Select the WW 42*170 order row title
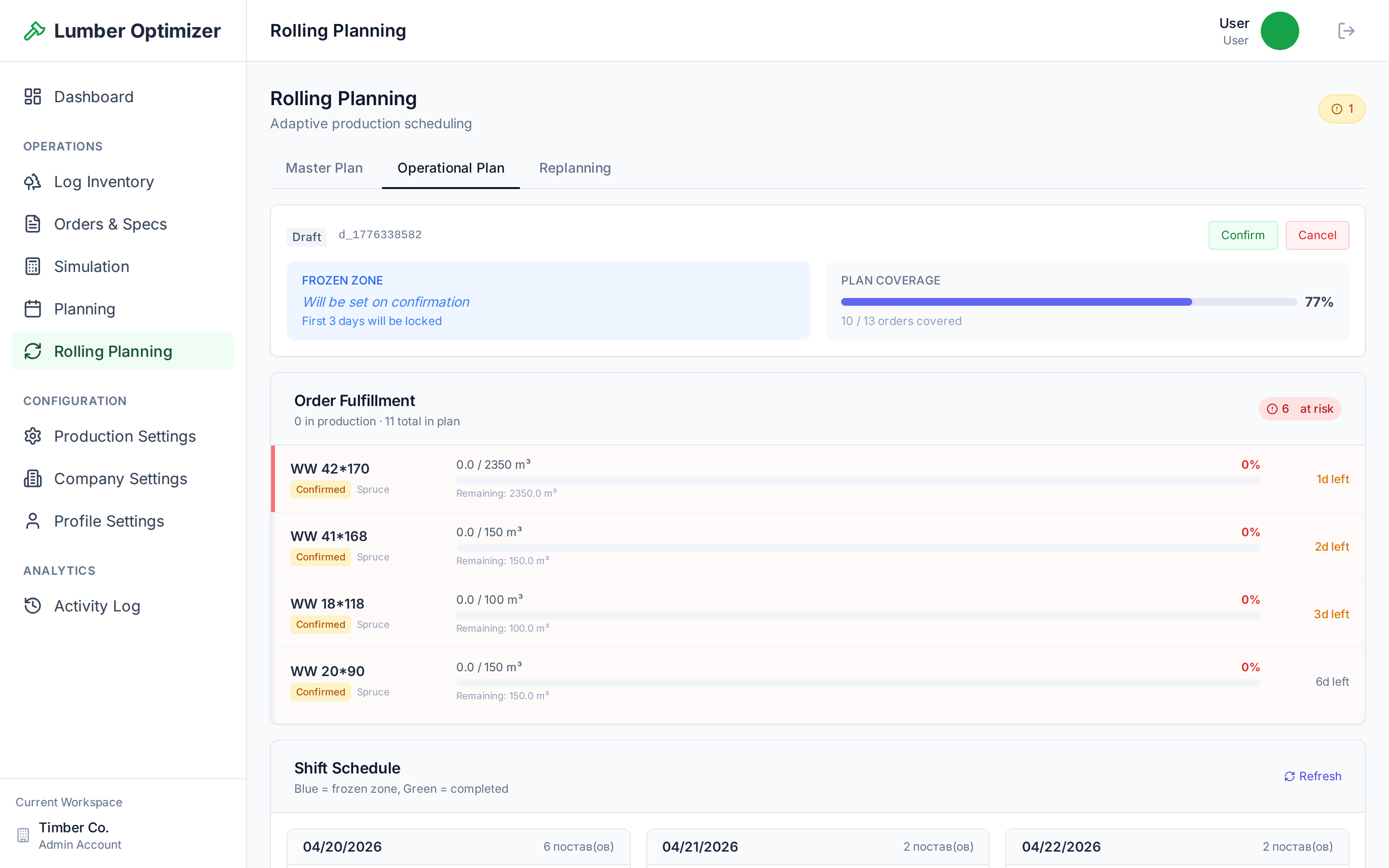The width and height of the screenshot is (1389, 868). tap(330, 468)
